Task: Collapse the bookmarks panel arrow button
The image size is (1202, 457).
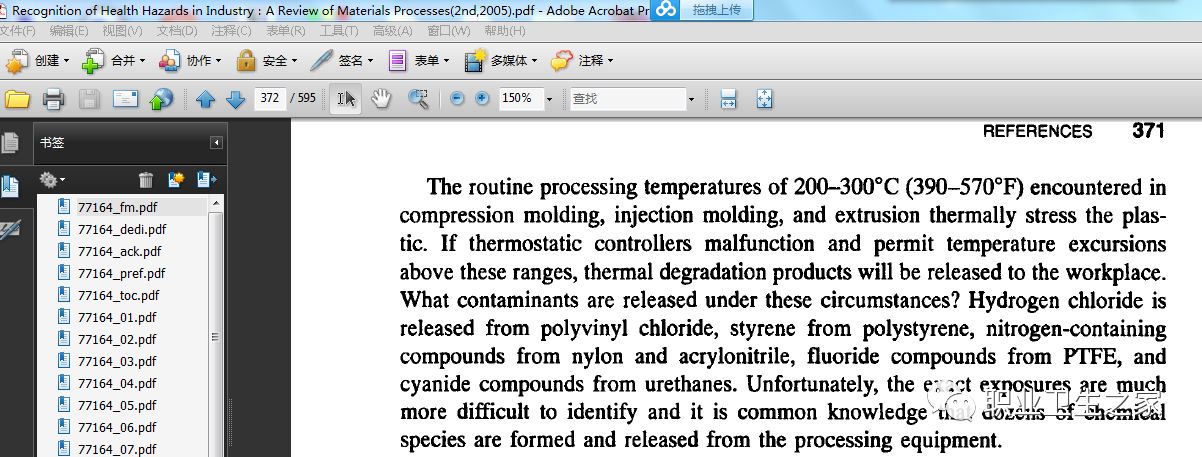Action: pos(216,143)
